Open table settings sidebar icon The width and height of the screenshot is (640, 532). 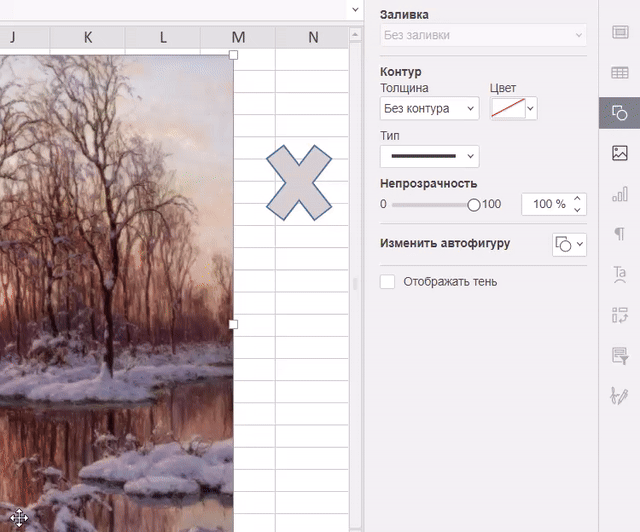coord(620,73)
